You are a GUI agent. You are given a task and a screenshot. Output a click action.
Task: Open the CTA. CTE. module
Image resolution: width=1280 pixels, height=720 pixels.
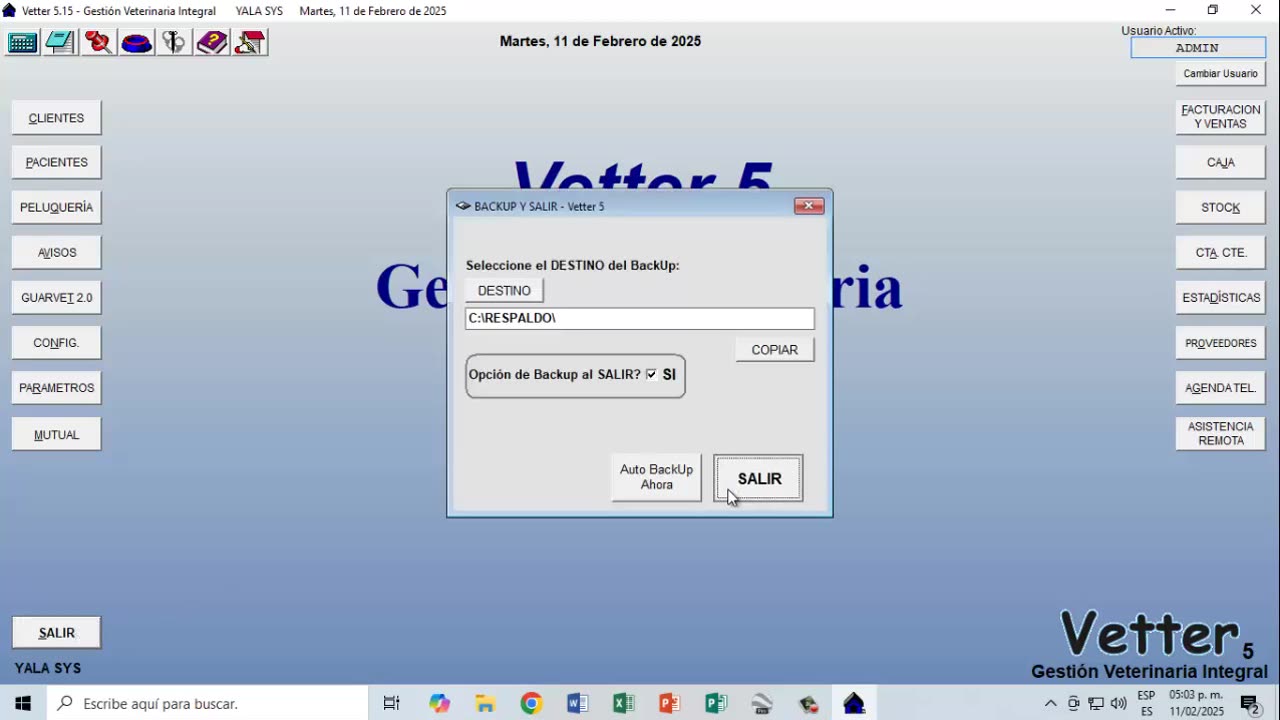1221,253
